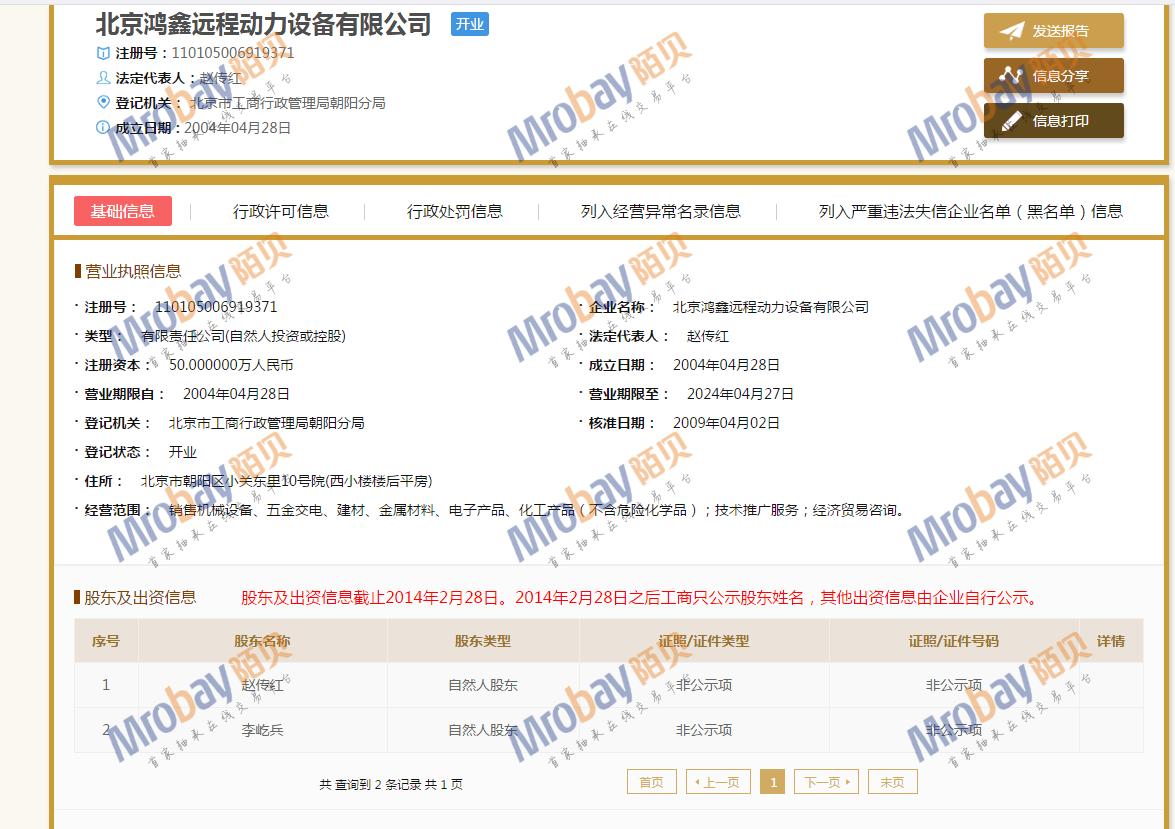Go to the 首页 first page button

pyautogui.click(x=651, y=782)
